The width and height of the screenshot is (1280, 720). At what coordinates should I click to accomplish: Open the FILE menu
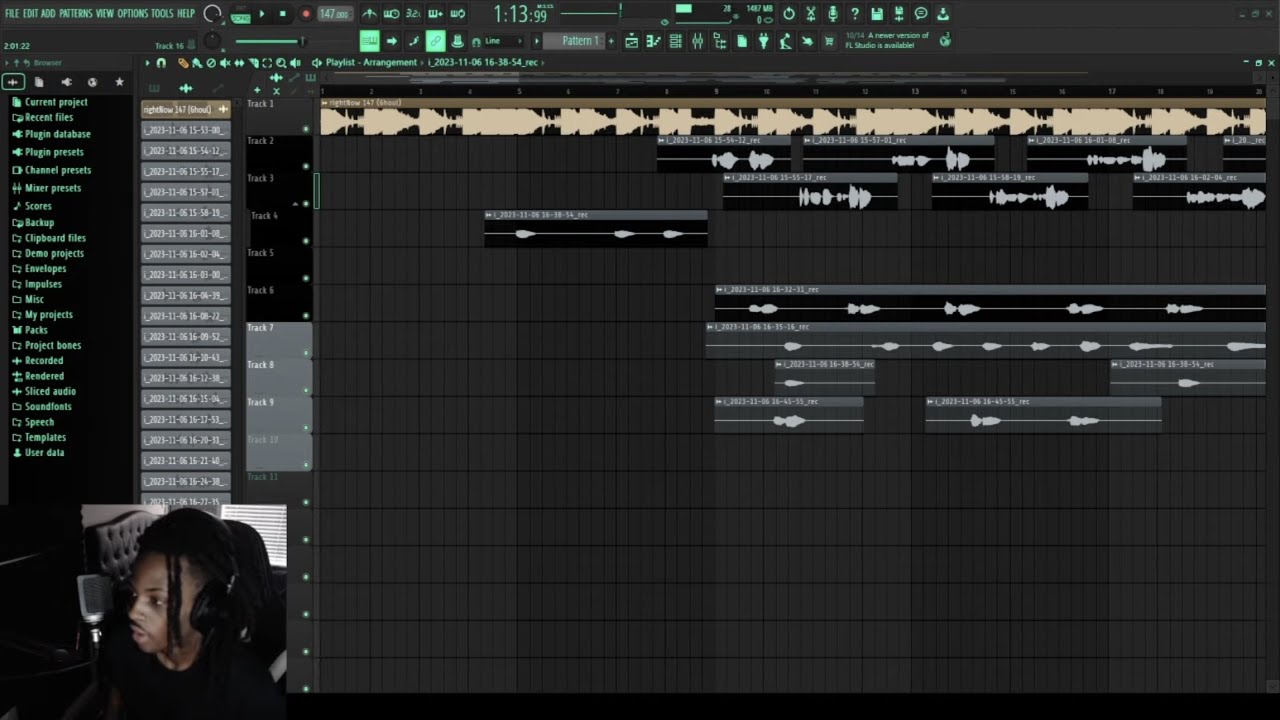[x=12, y=13]
